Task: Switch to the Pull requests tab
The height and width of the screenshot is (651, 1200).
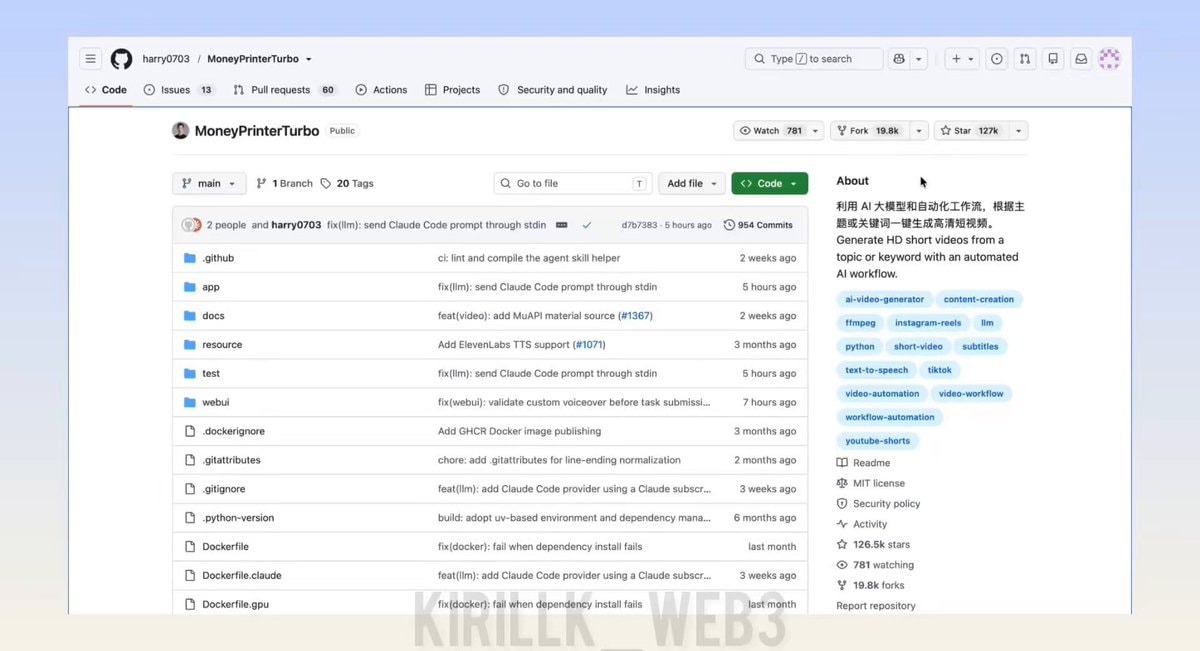Action: (285, 90)
